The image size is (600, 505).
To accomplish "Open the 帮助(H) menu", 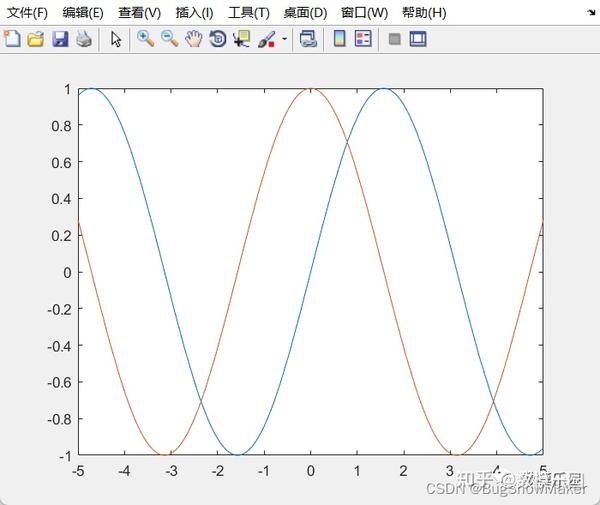I will pyautogui.click(x=424, y=13).
